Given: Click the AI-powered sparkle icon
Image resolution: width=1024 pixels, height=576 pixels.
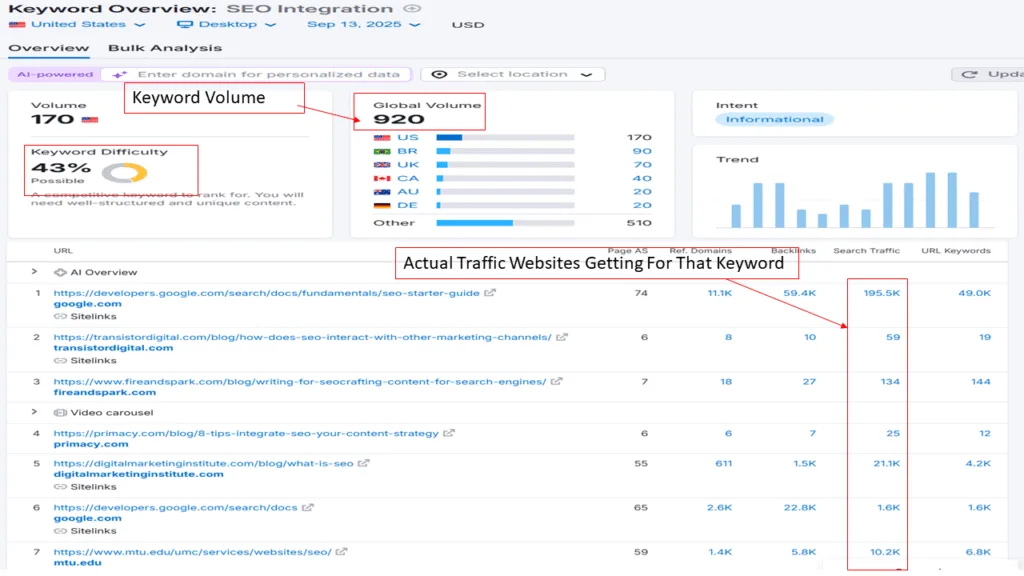Looking at the screenshot, I should point(120,74).
